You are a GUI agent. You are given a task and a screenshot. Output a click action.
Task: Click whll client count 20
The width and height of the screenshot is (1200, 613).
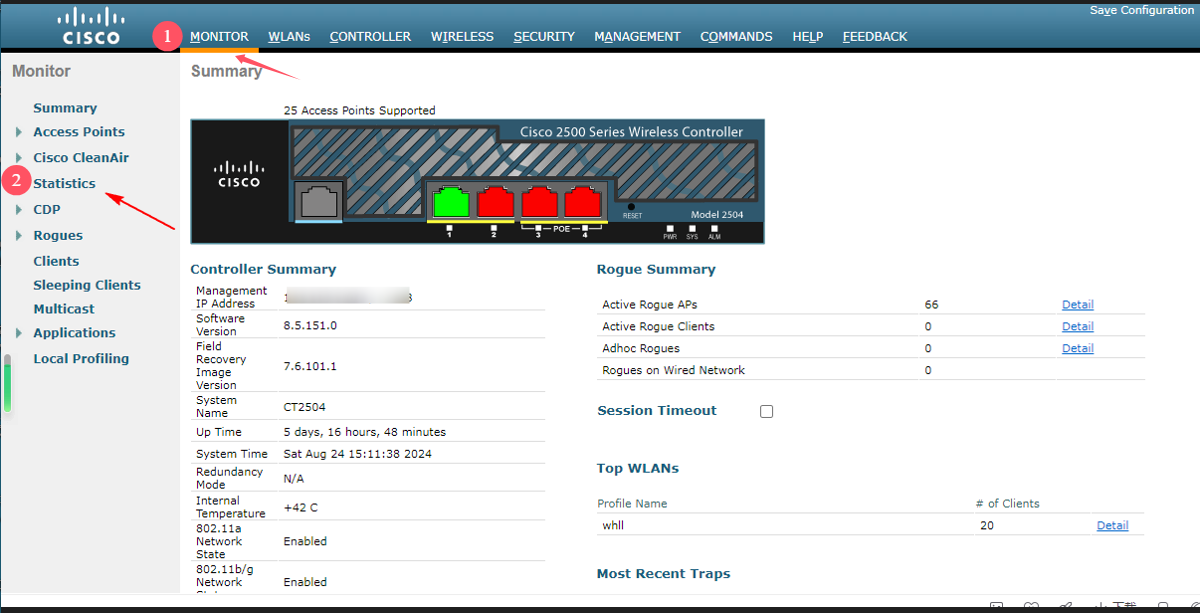coord(987,526)
